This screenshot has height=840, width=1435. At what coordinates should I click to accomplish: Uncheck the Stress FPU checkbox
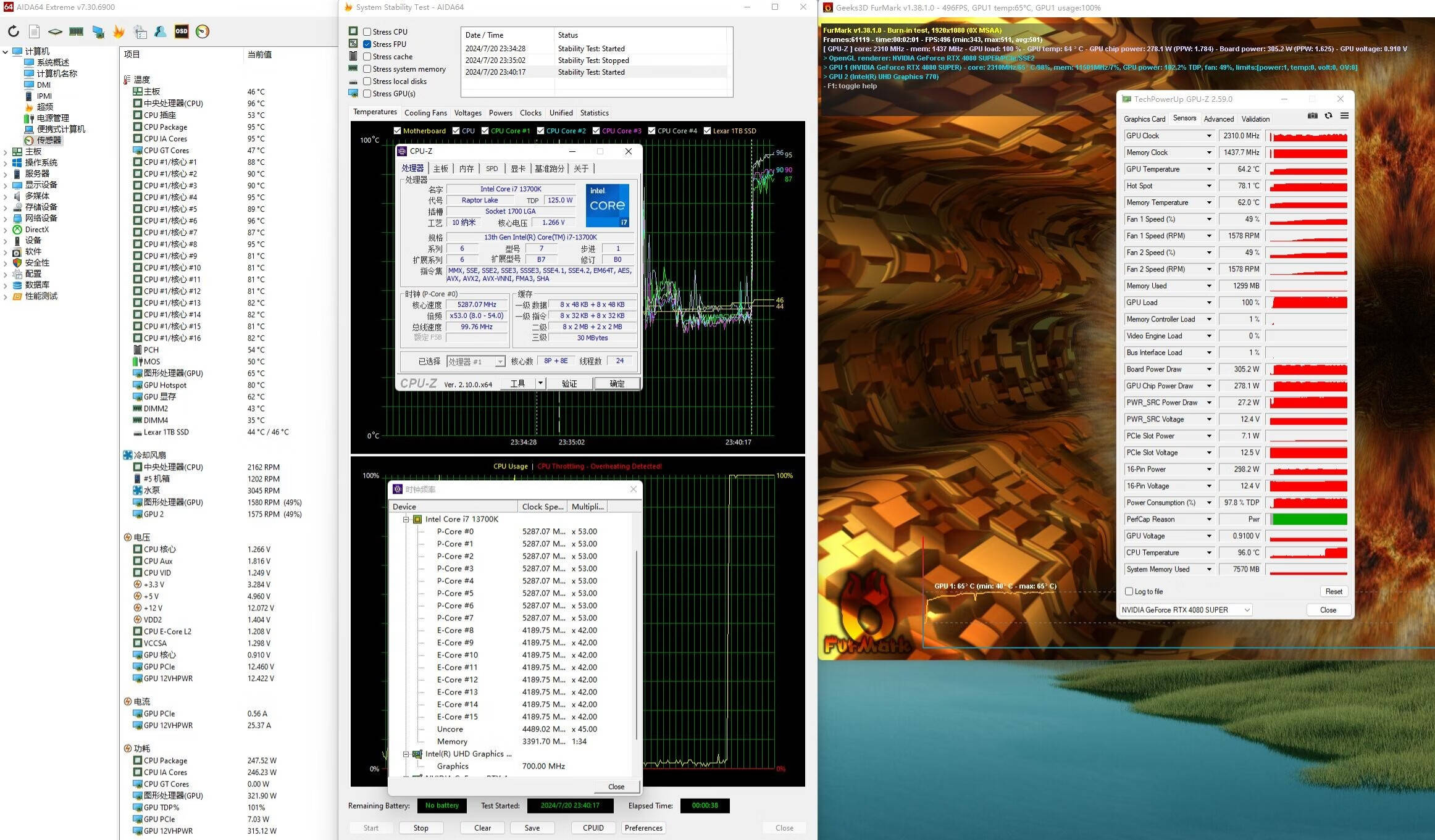[367, 44]
